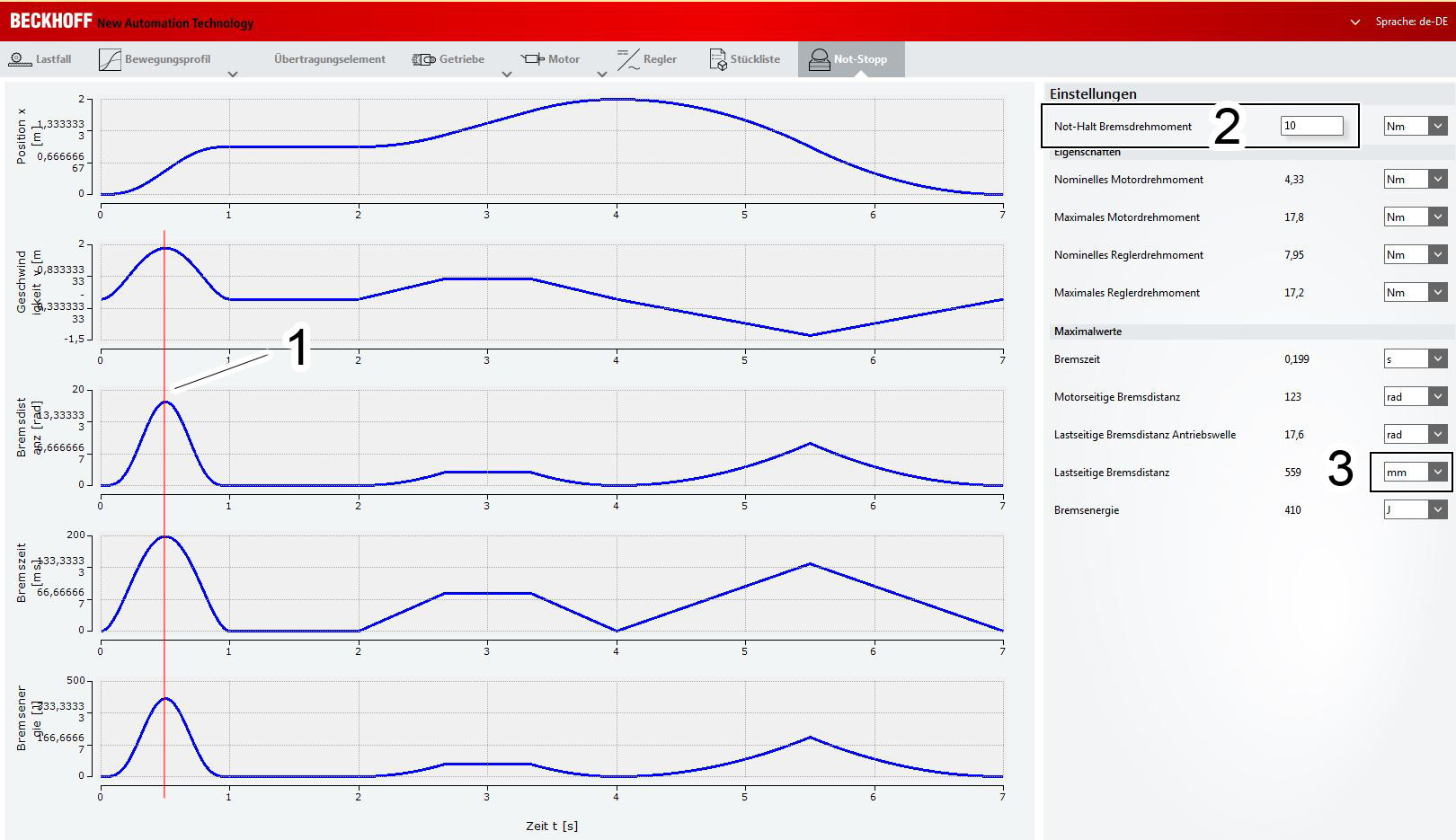Click the Bremsenergie value 410
1456x840 pixels.
[1293, 510]
